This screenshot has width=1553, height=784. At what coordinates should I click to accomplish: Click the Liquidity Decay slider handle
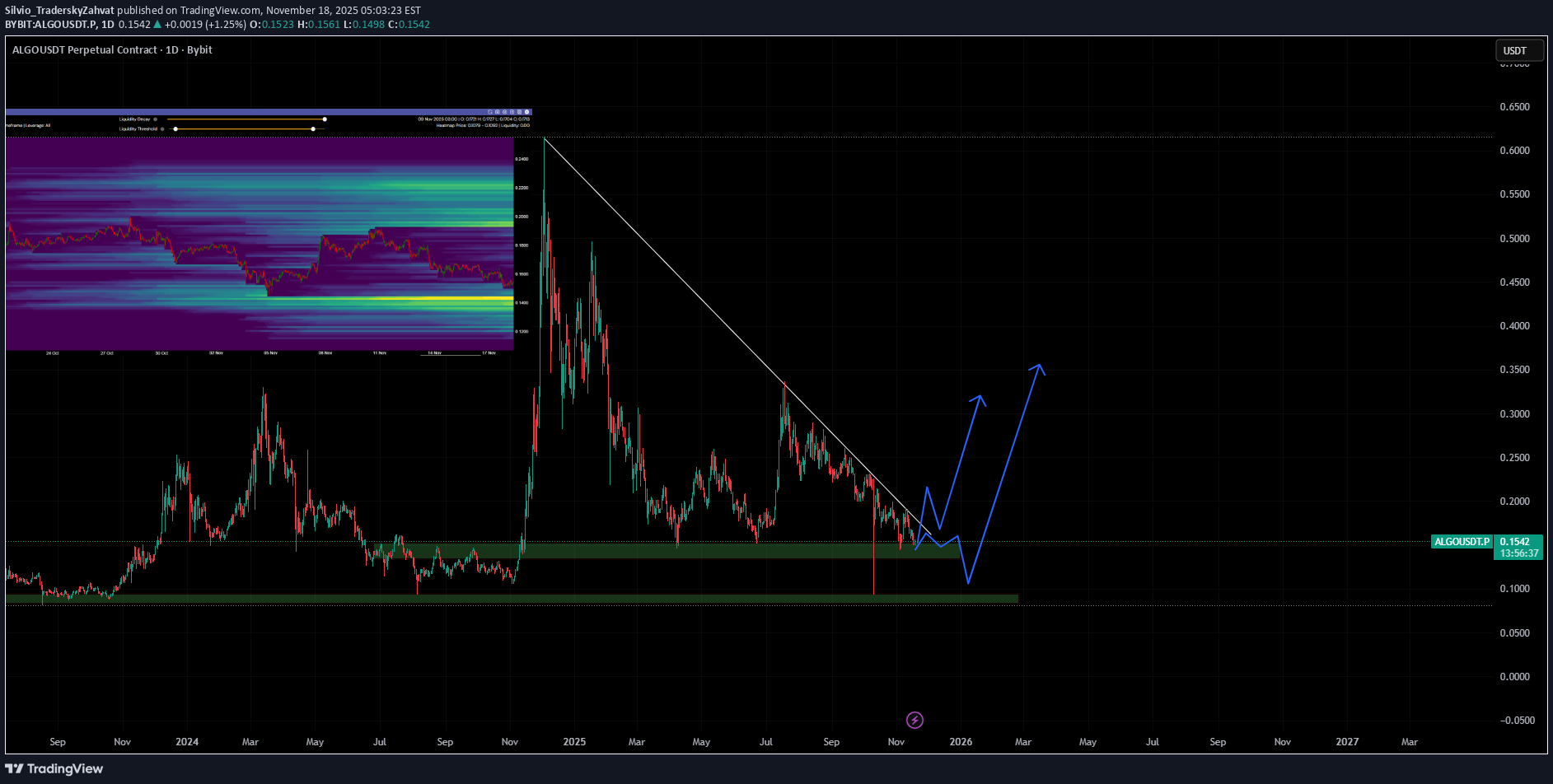[325, 119]
